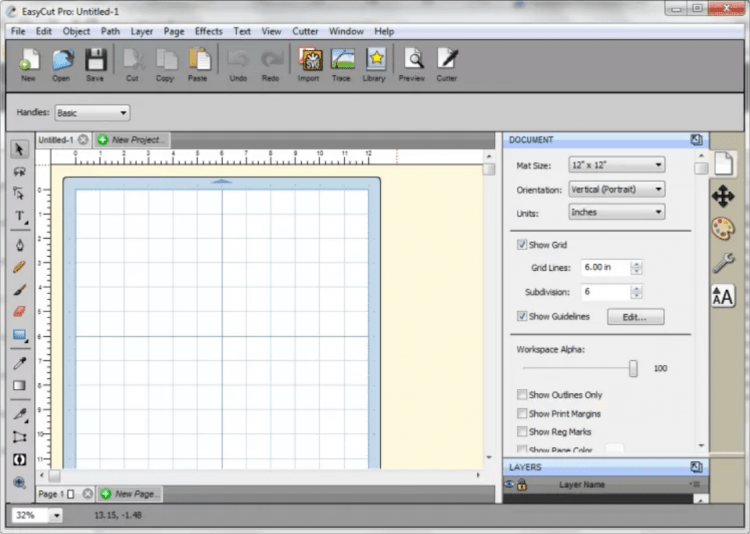
Task: Enable Show Reg Marks
Action: [522, 432]
